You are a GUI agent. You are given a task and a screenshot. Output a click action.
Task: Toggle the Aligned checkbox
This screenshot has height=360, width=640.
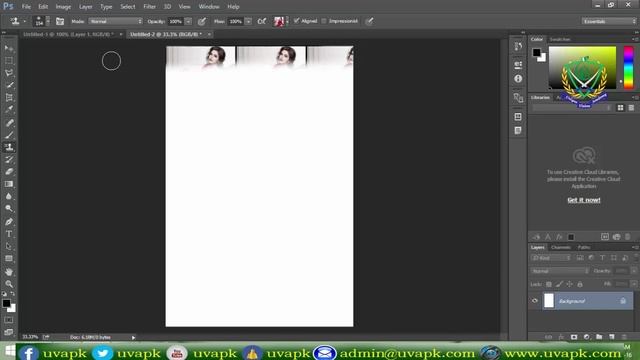pyautogui.click(x=297, y=21)
